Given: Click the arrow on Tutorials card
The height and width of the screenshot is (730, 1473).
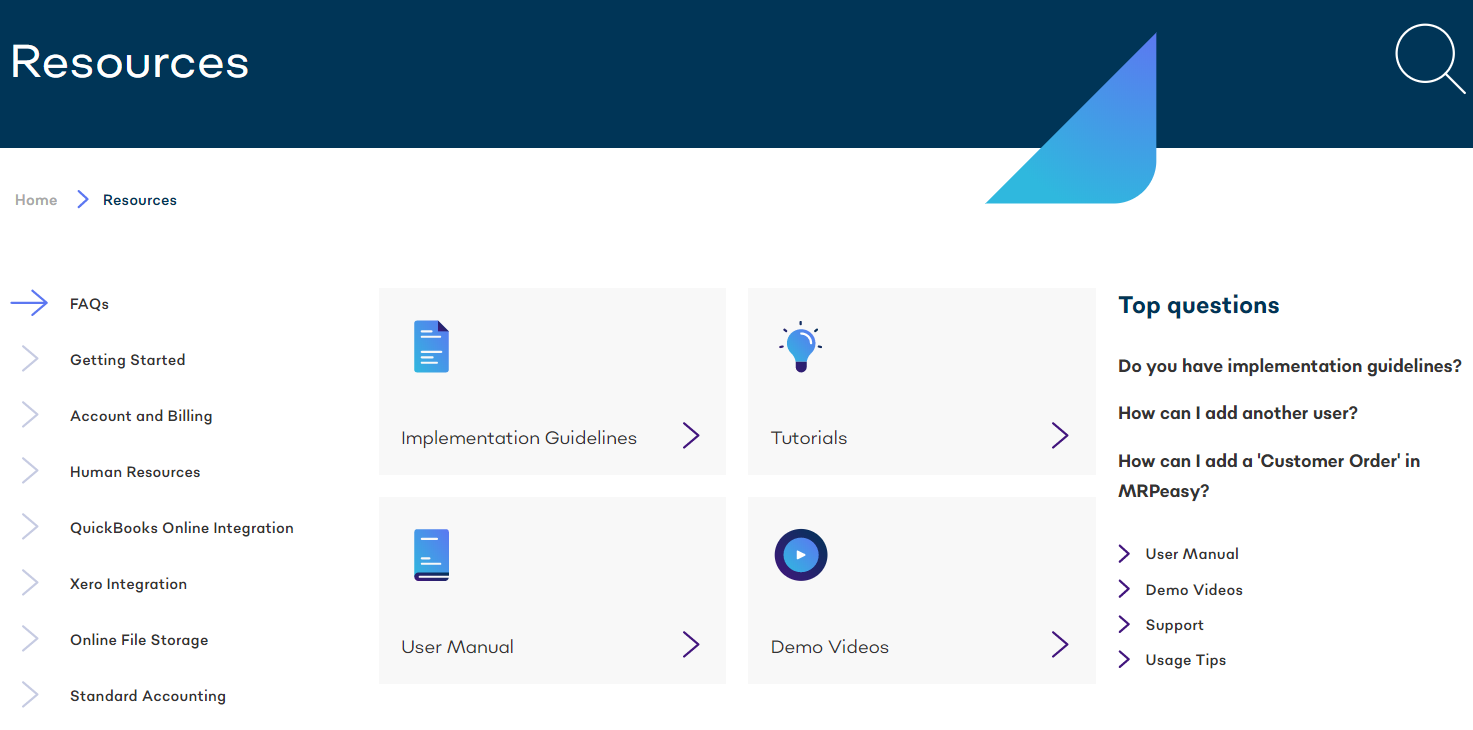Looking at the screenshot, I should coord(1060,436).
